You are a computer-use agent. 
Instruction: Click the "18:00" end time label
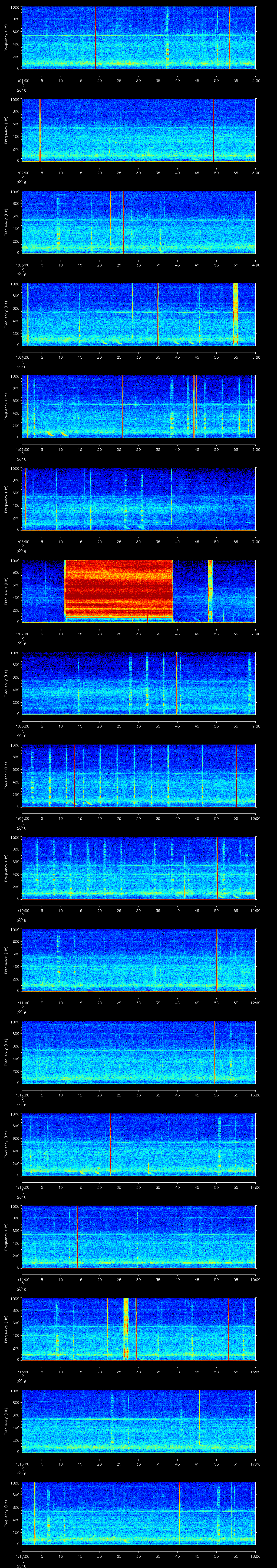(255, 1556)
